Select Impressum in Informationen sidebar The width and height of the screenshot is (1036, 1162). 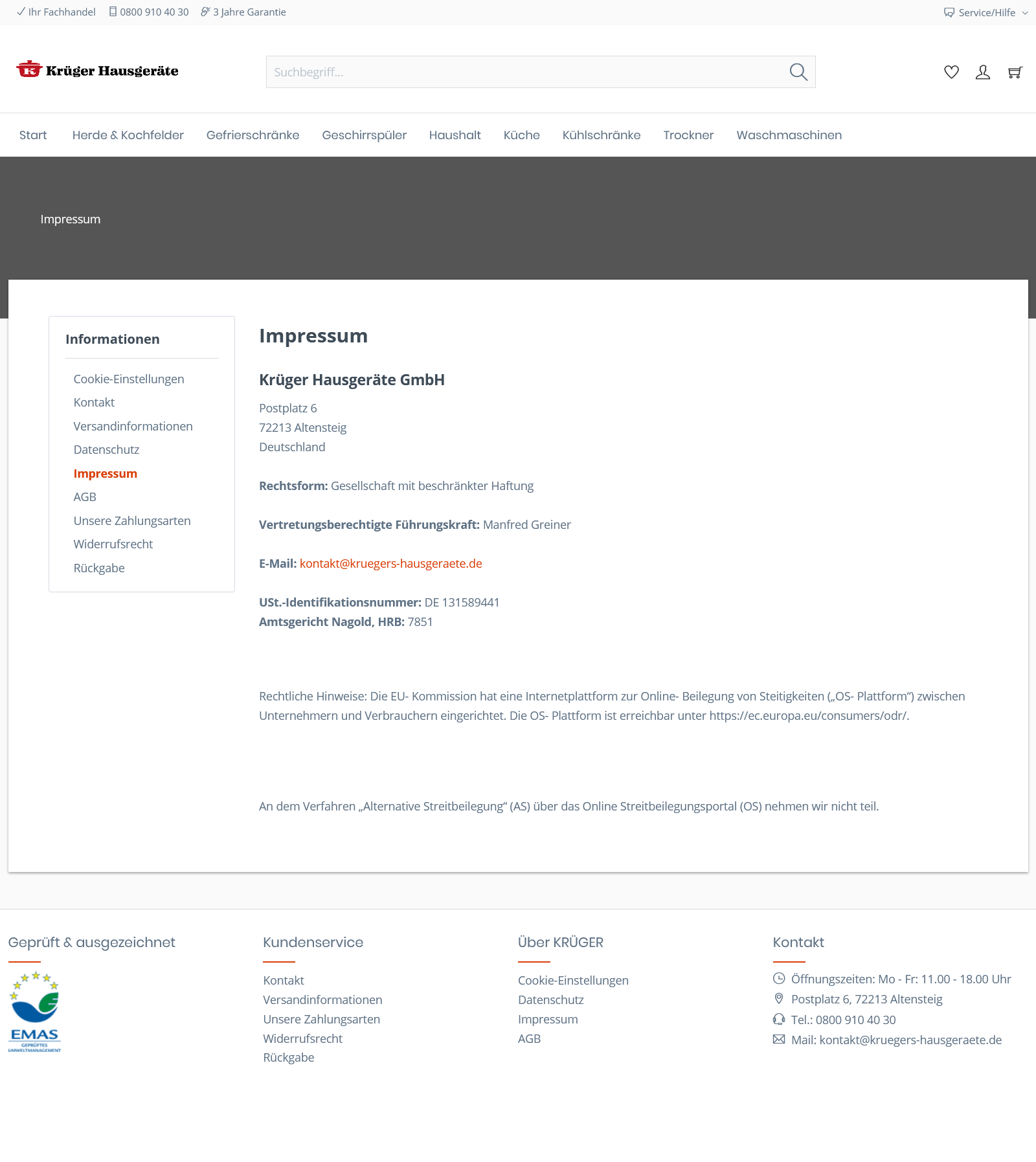106,473
